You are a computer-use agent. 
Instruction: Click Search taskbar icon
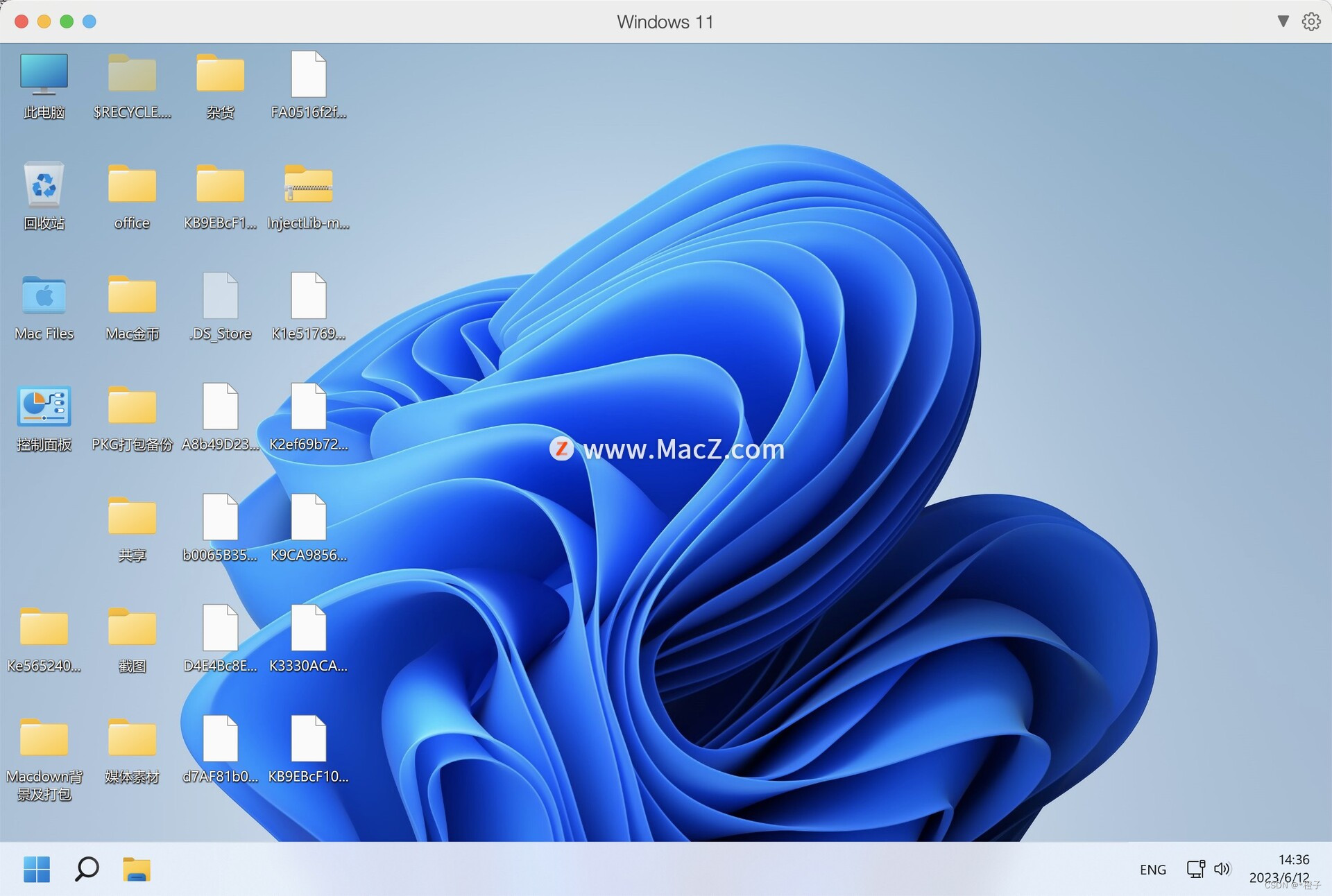click(x=85, y=867)
